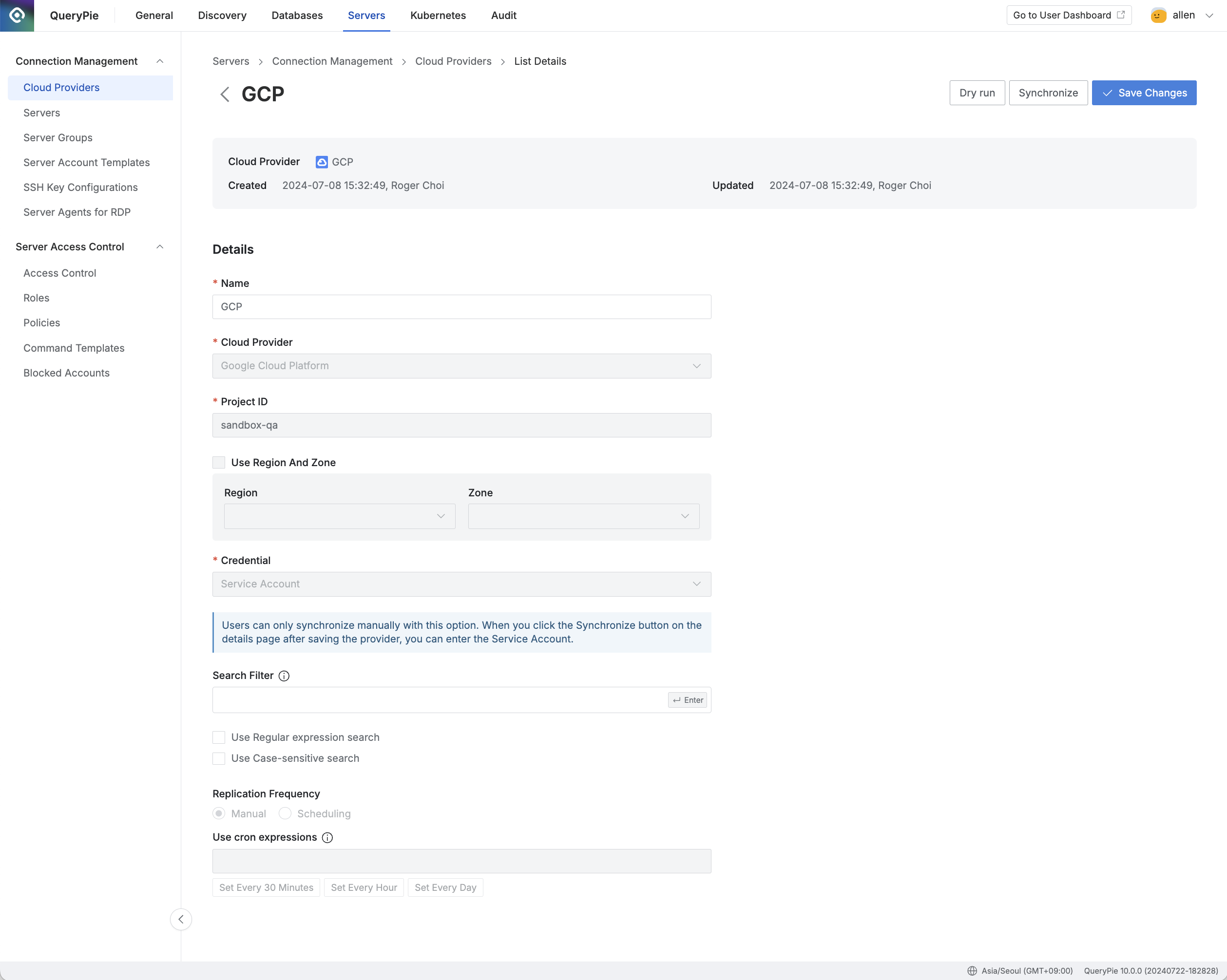Click the Name input field
This screenshot has width=1227, height=980.
tap(461, 306)
